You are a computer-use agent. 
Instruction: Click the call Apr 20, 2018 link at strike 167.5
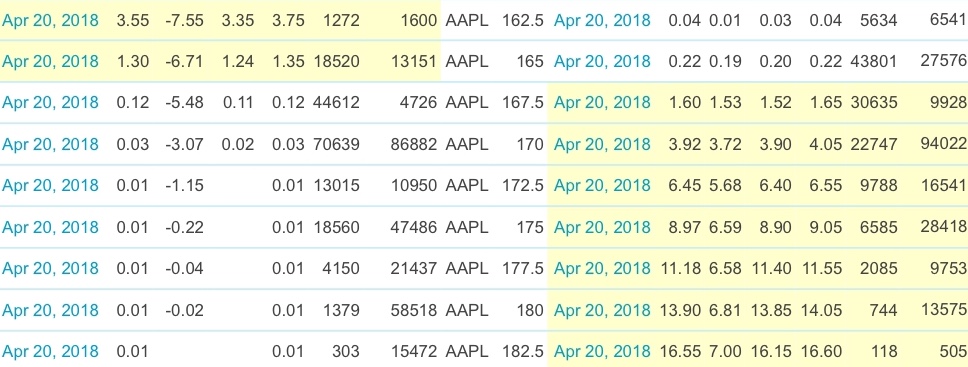point(50,103)
